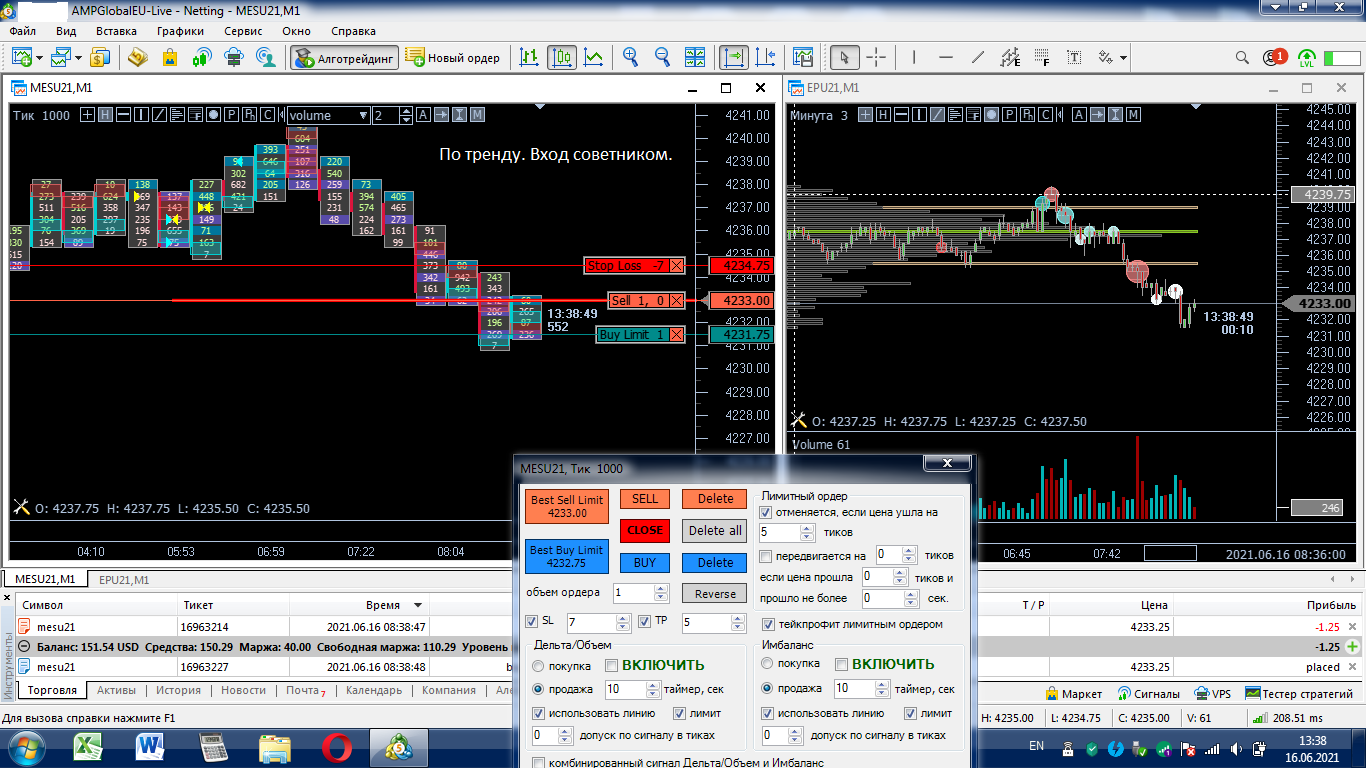Select the cursor pointer tool

pyautogui.click(x=845, y=57)
